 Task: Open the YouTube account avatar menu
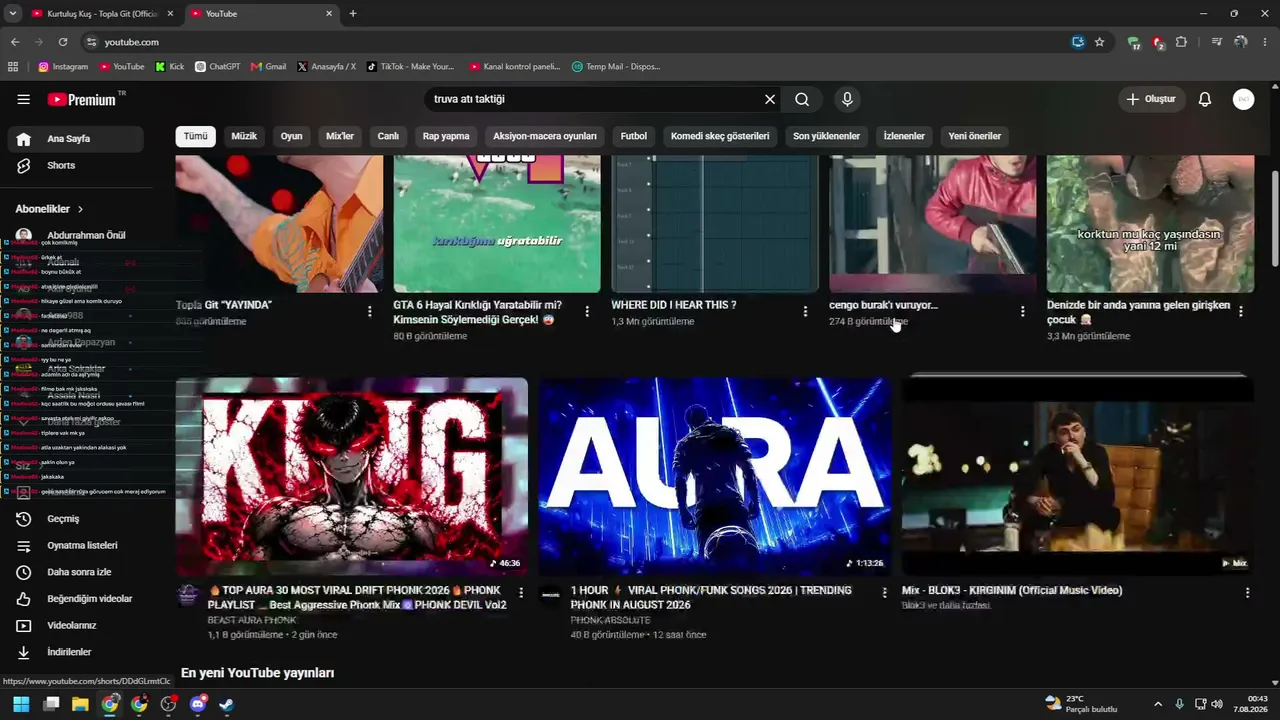[1244, 99]
